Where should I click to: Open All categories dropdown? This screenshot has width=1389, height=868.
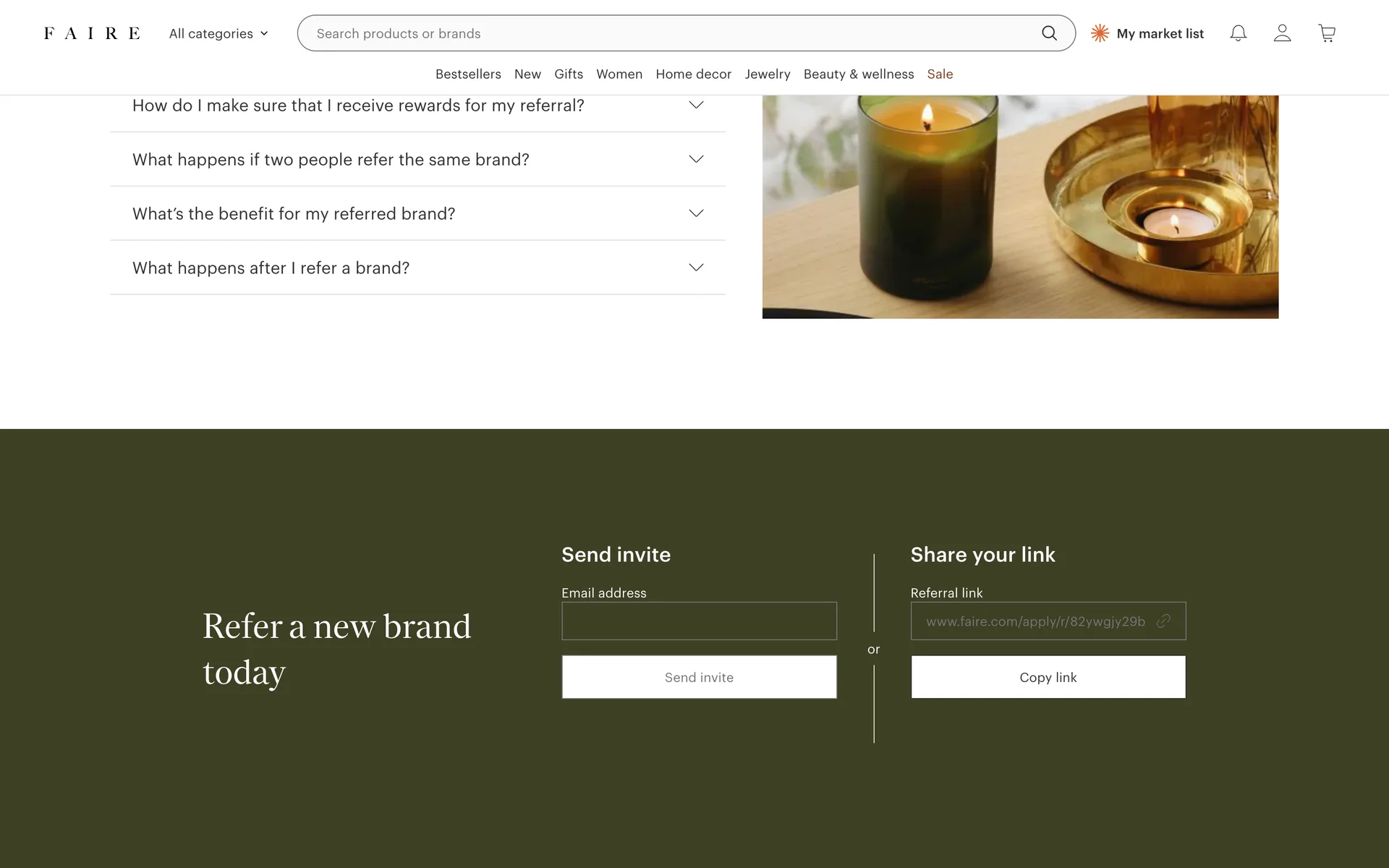pyautogui.click(x=218, y=33)
